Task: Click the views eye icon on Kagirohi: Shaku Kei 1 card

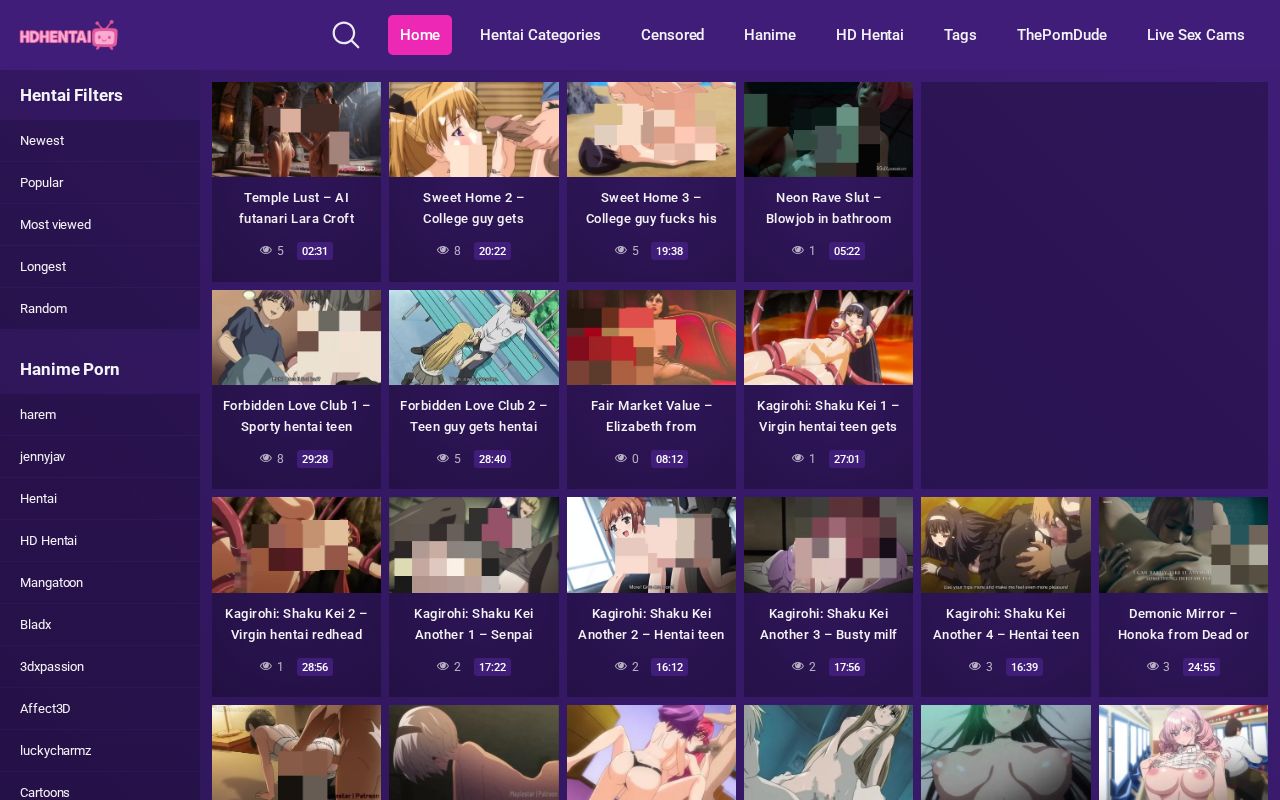Action: coord(798,458)
